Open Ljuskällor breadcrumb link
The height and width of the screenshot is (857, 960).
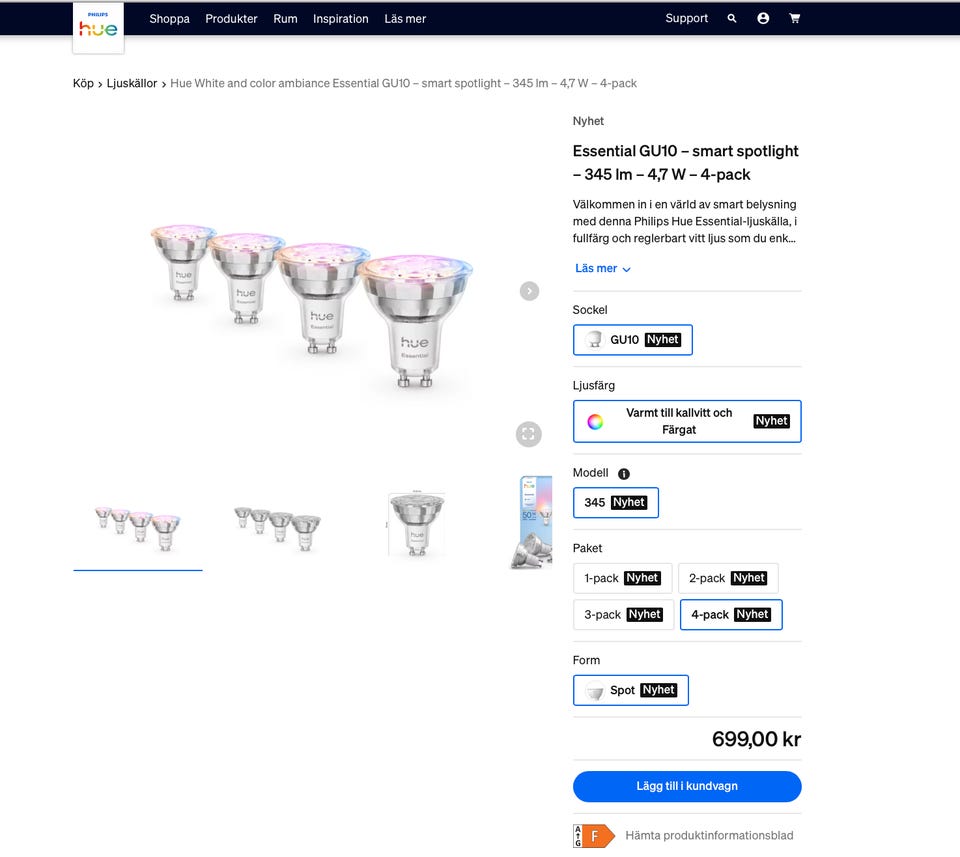point(132,83)
